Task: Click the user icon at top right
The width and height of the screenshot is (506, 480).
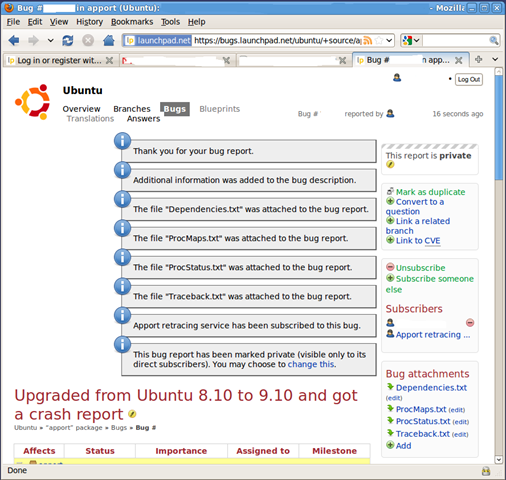Action: click(397, 78)
